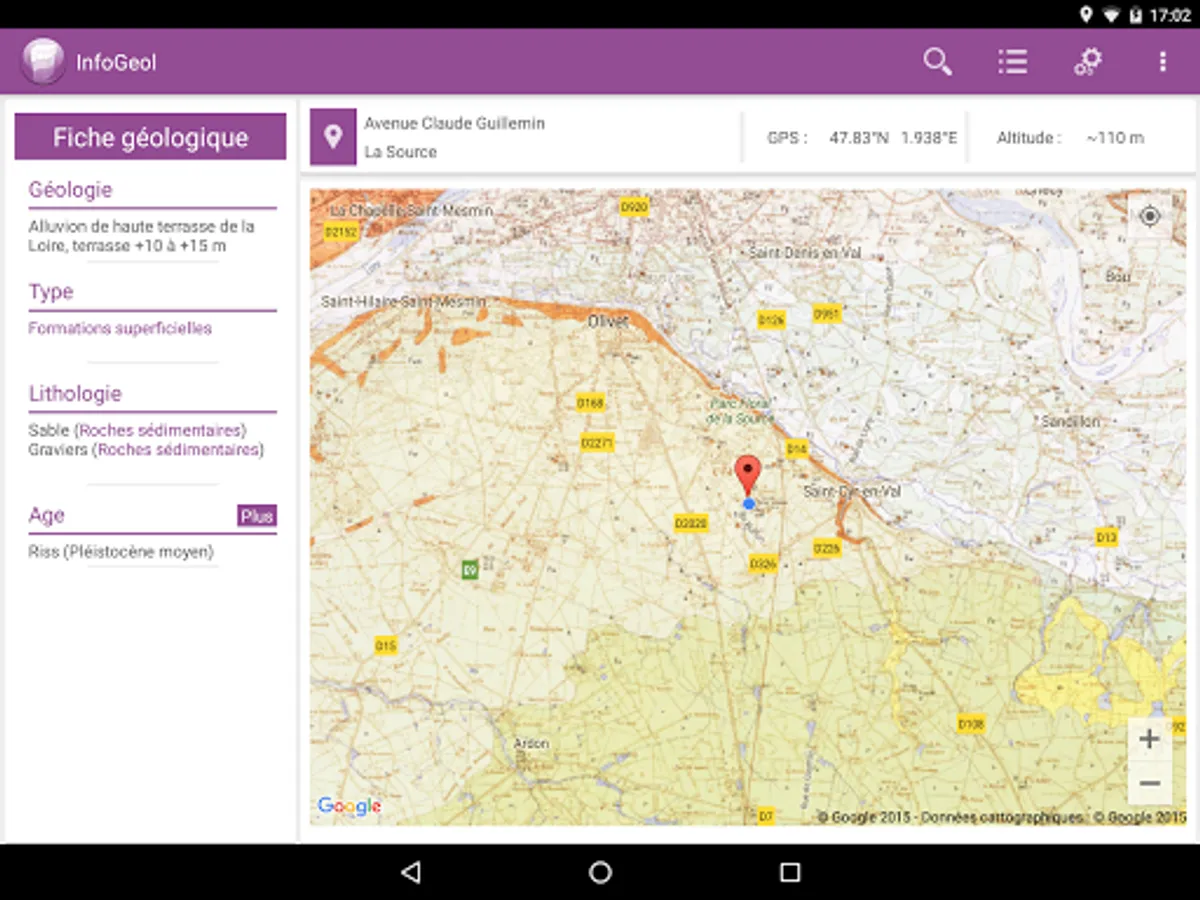
Task: Tap Saint-Denis-en-Val map label
Action: click(805, 253)
